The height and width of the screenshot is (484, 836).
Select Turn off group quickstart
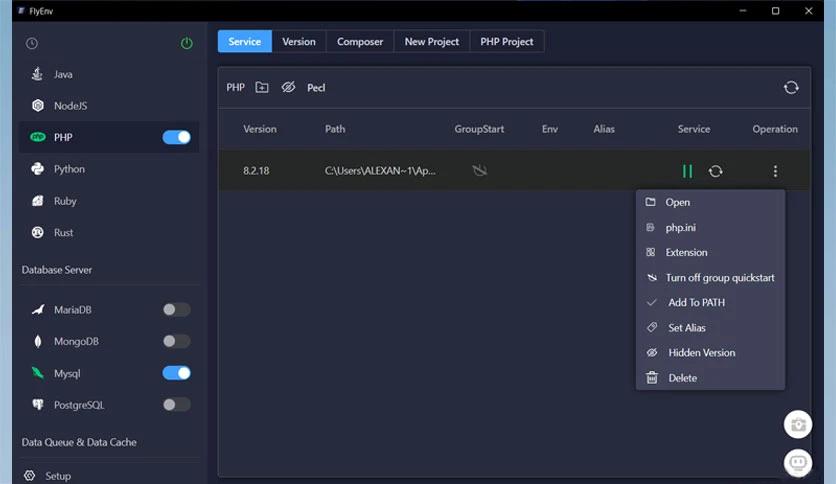[710, 277]
